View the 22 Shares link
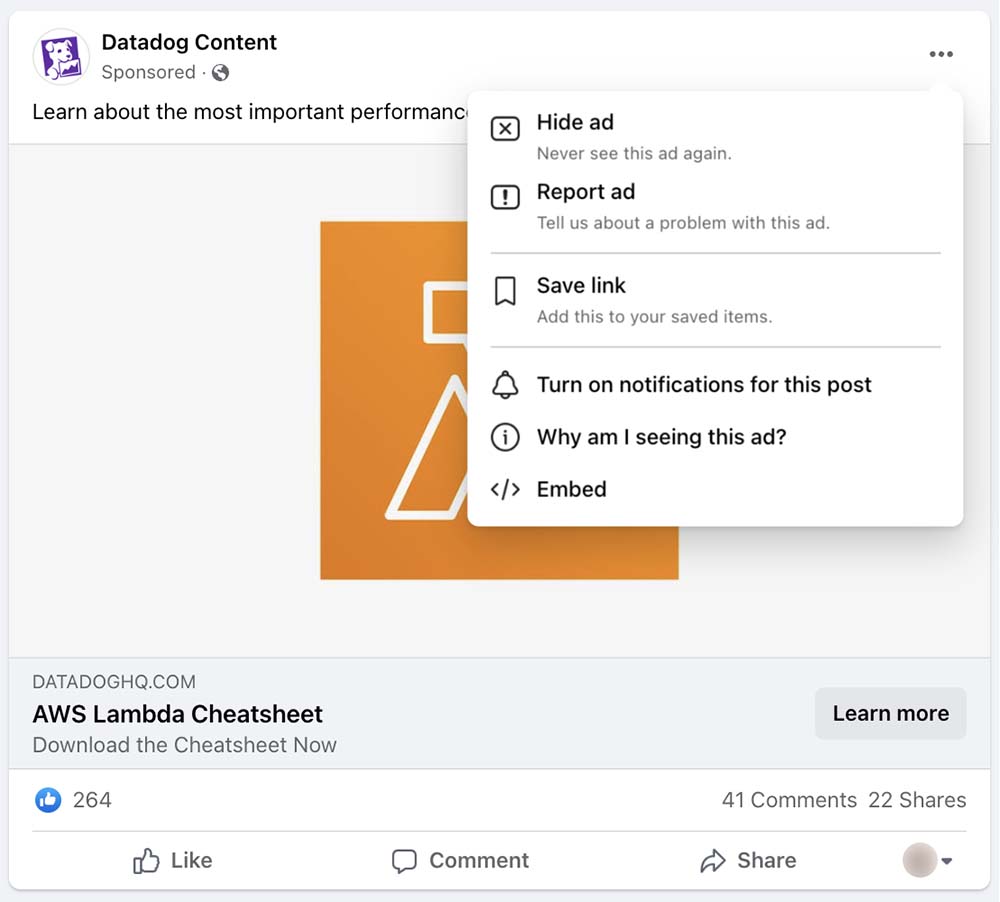The width and height of the screenshot is (1000, 902). (x=917, y=800)
